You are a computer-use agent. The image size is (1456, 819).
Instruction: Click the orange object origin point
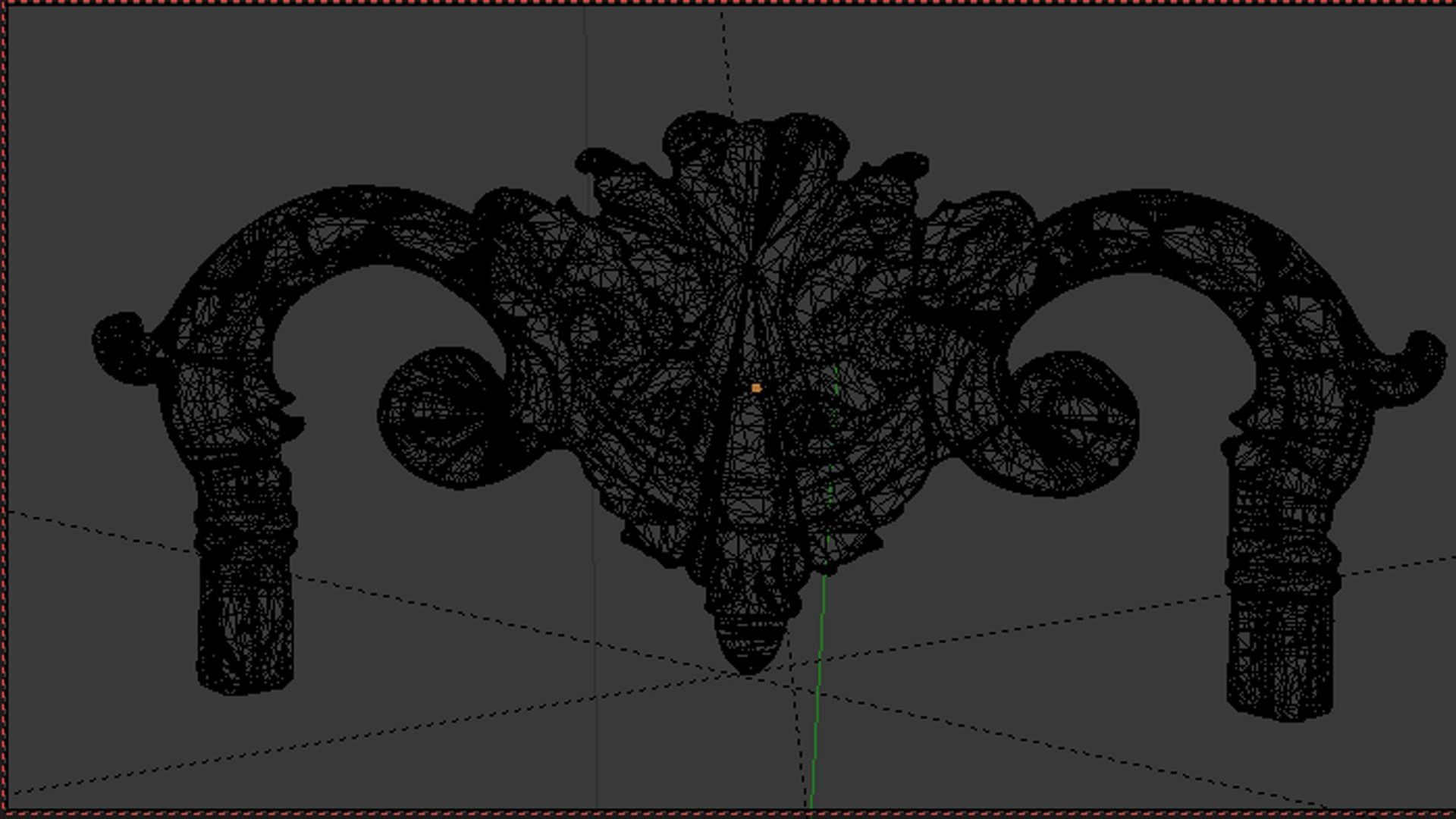755,388
